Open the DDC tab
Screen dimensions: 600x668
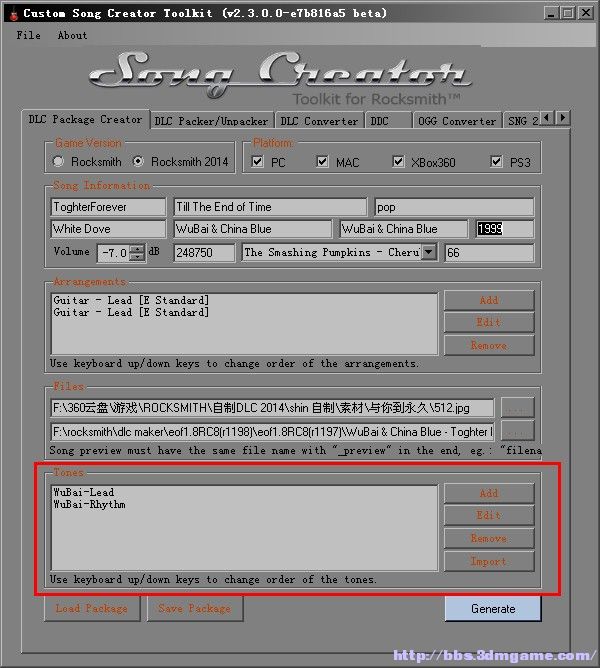(388, 121)
